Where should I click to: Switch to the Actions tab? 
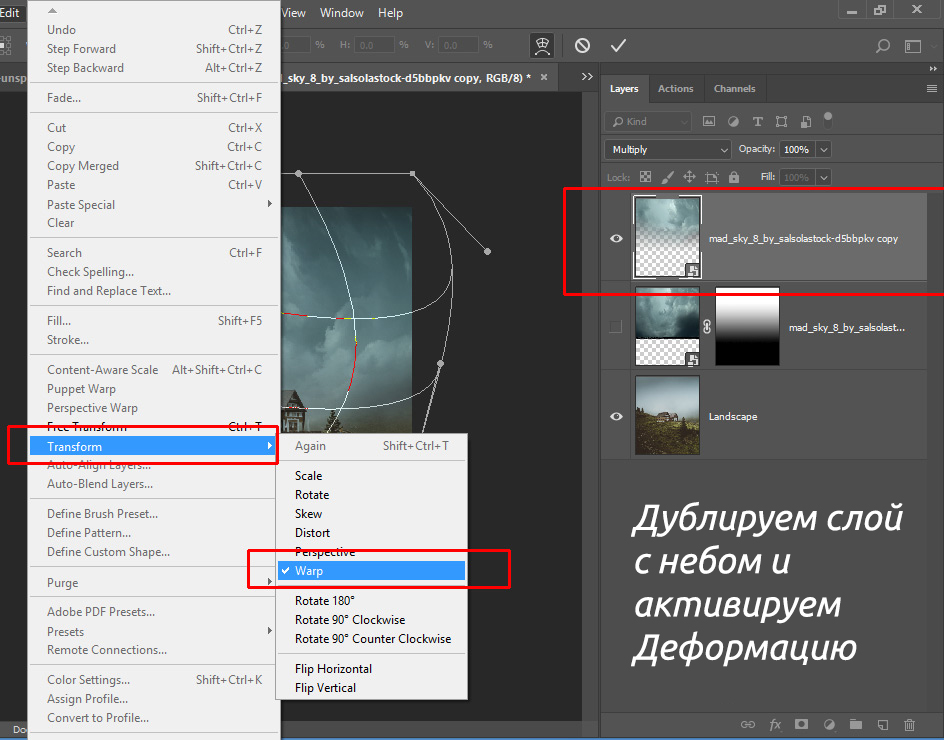point(675,89)
